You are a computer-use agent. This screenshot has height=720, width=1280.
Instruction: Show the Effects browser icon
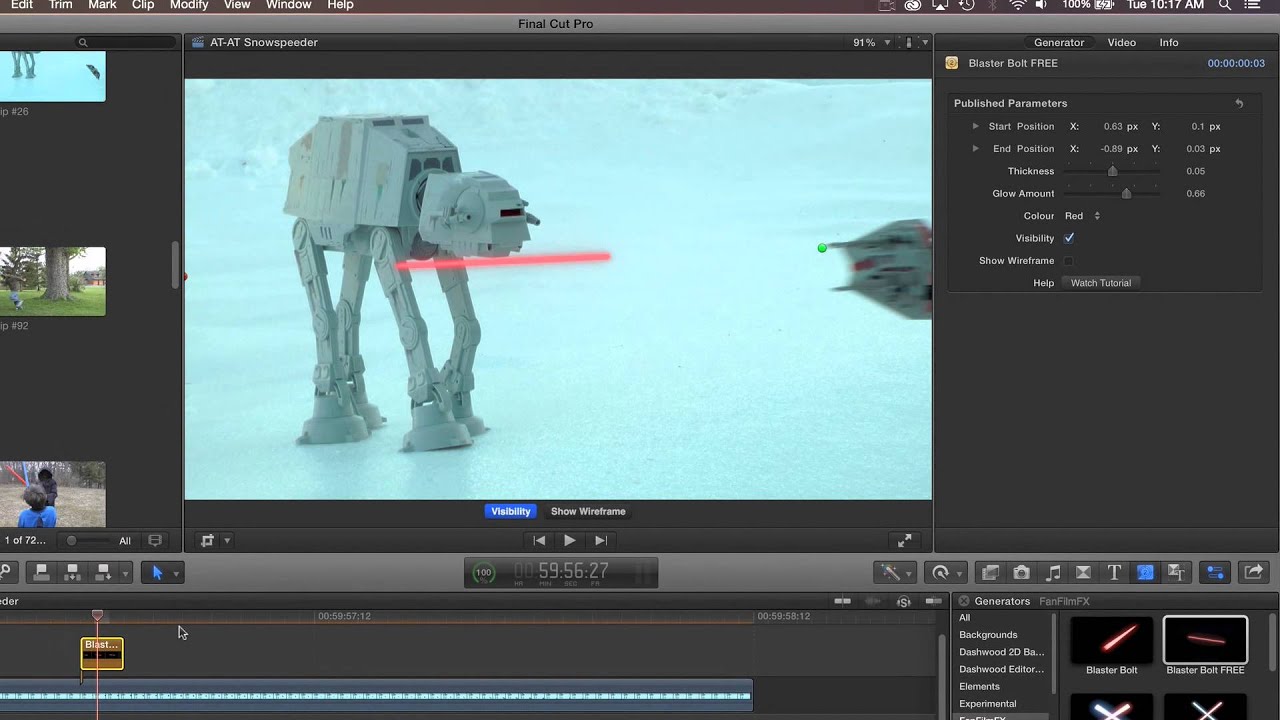pyautogui.click(x=990, y=572)
